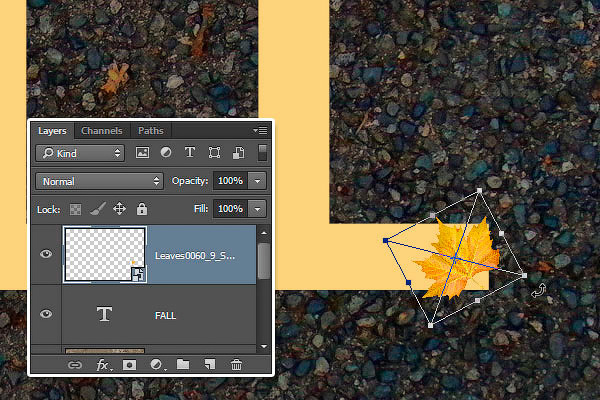
Task: Click the Fill 100% value field
Action: [230, 209]
